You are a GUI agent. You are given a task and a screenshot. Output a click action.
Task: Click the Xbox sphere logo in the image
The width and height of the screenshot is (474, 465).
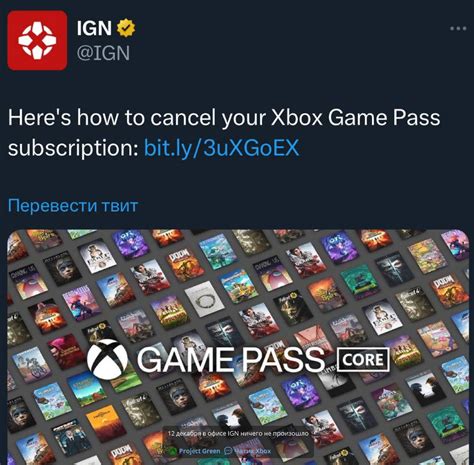107,359
